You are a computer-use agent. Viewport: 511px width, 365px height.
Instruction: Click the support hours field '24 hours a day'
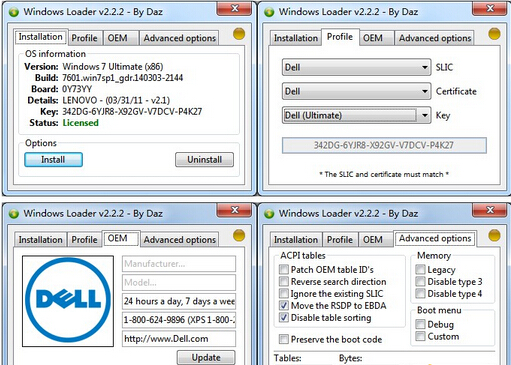pyautogui.click(x=179, y=301)
